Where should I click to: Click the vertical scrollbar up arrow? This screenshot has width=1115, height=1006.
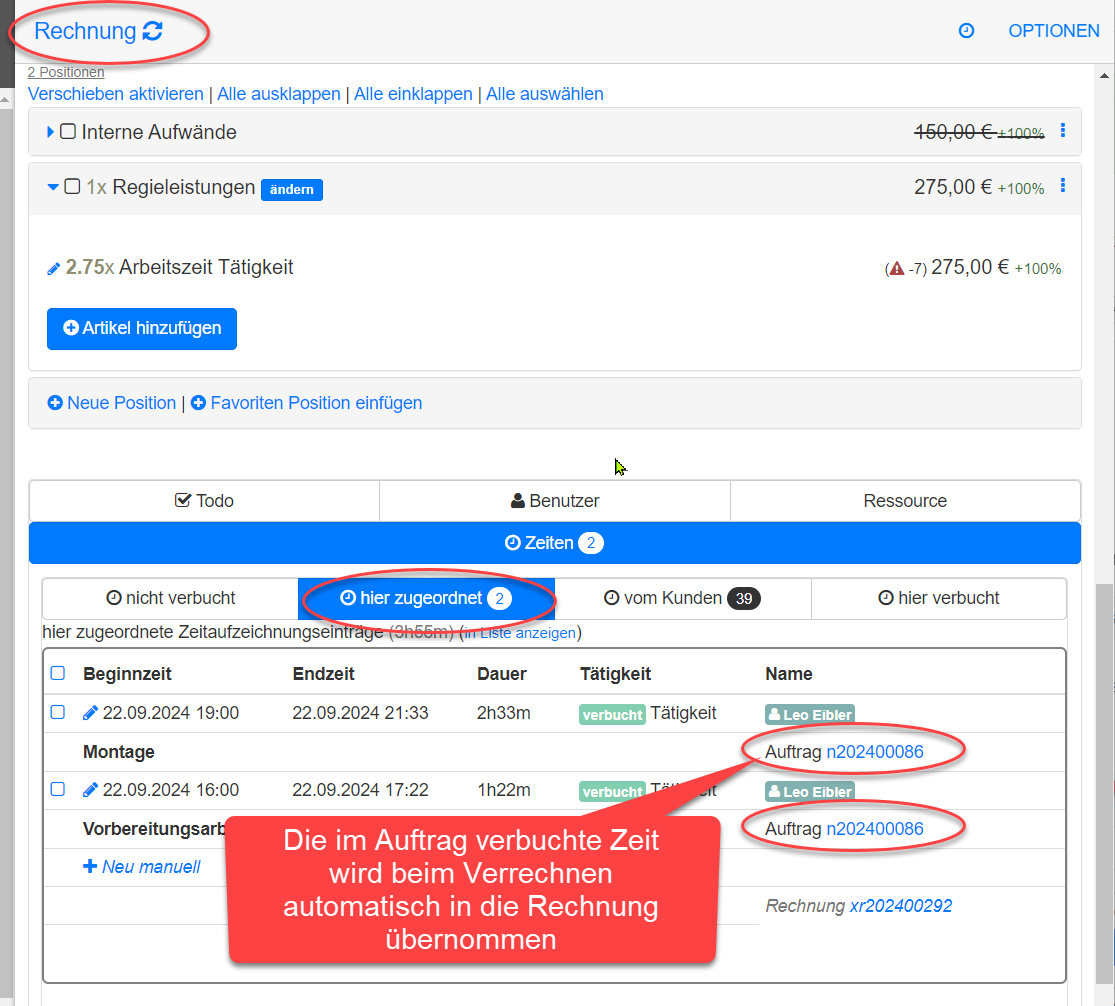coord(1104,75)
